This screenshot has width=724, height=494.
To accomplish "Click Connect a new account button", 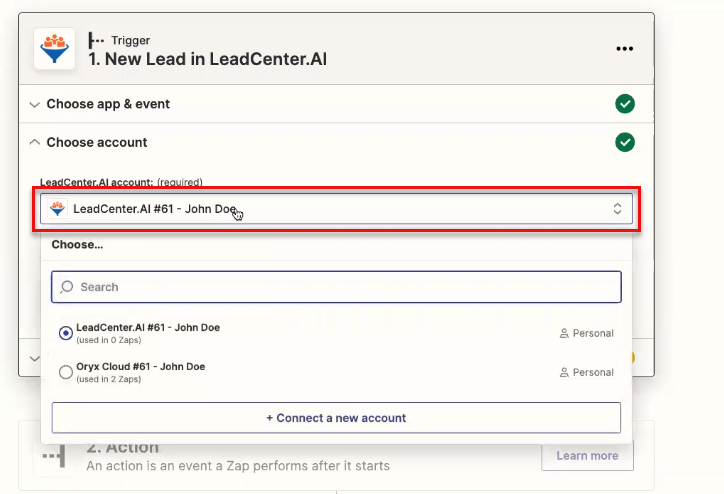I will [x=336, y=418].
